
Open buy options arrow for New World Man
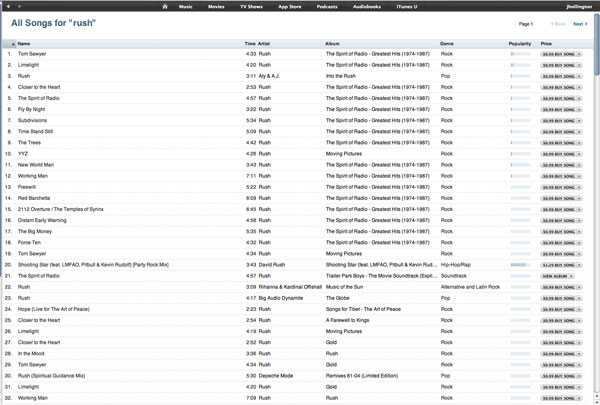click(x=579, y=165)
